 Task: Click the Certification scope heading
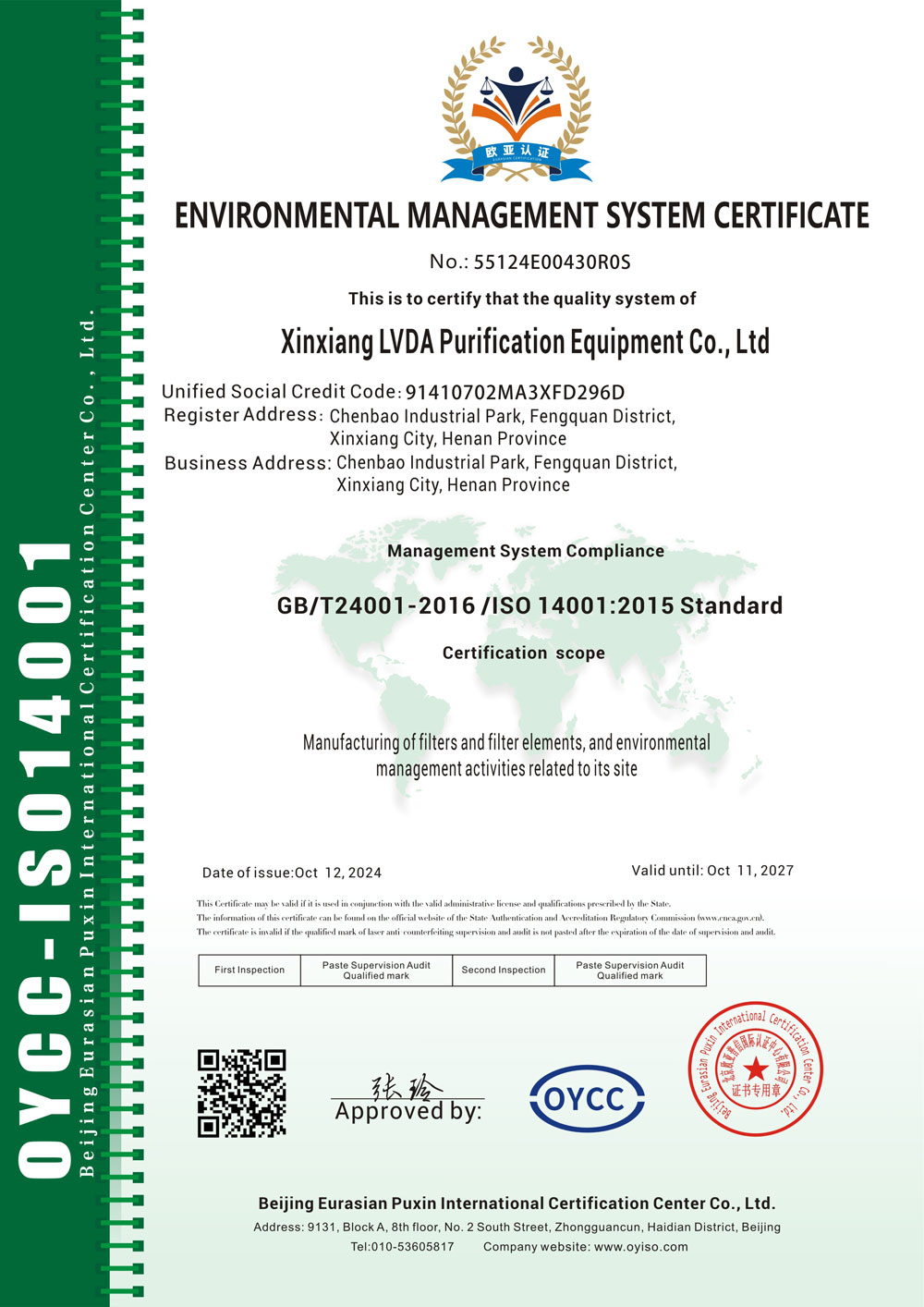pyautogui.click(x=524, y=653)
